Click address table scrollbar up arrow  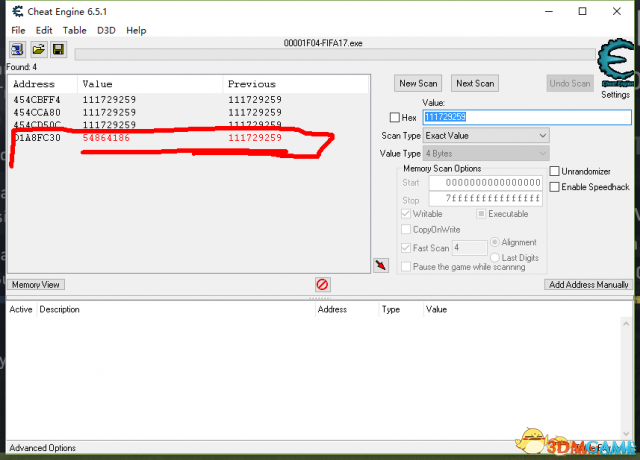click(627, 324)
